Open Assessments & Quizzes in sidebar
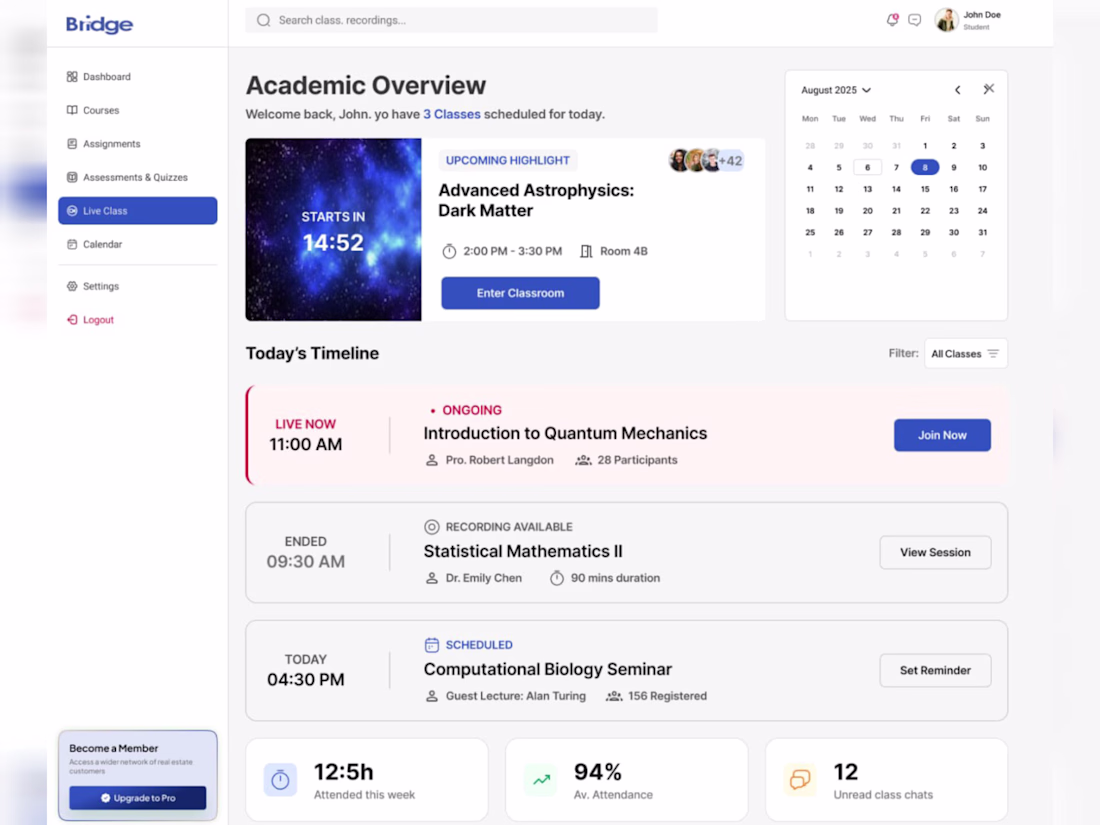Image resolution: width=1100 pixels, height=825 pixels. pos(138,177)
